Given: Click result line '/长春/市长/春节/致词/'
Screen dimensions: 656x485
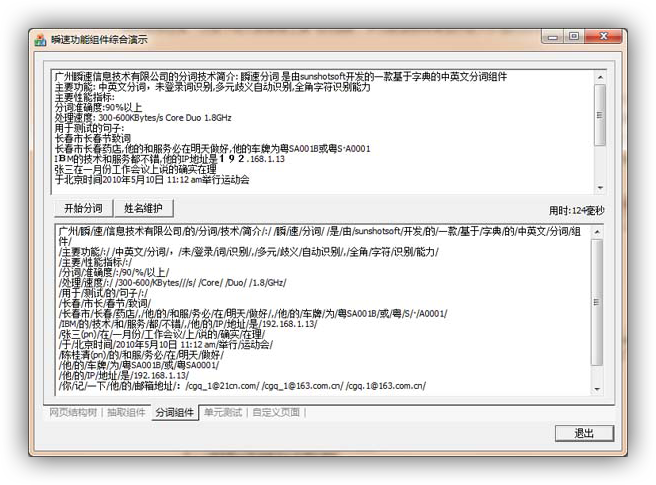Looking at the screenshot, I should [105, 303].
